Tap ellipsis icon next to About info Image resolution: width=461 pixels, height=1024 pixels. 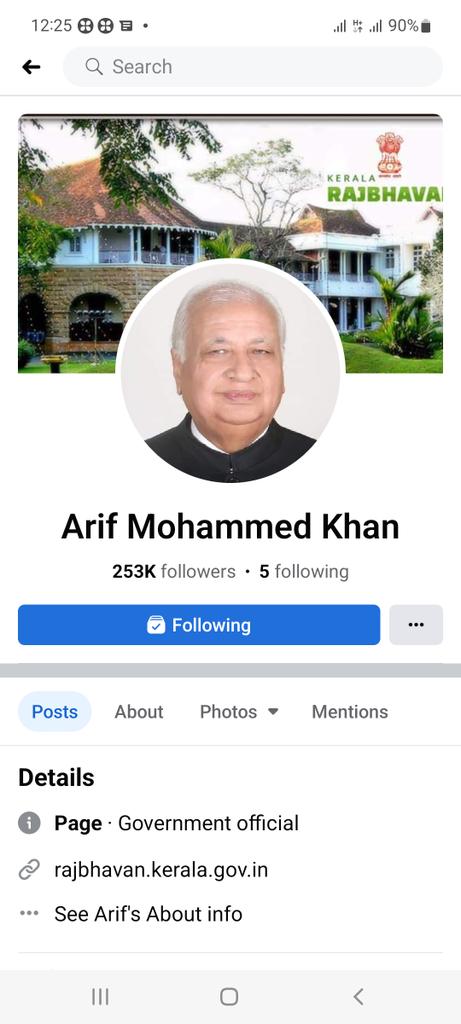pos(29,914)
